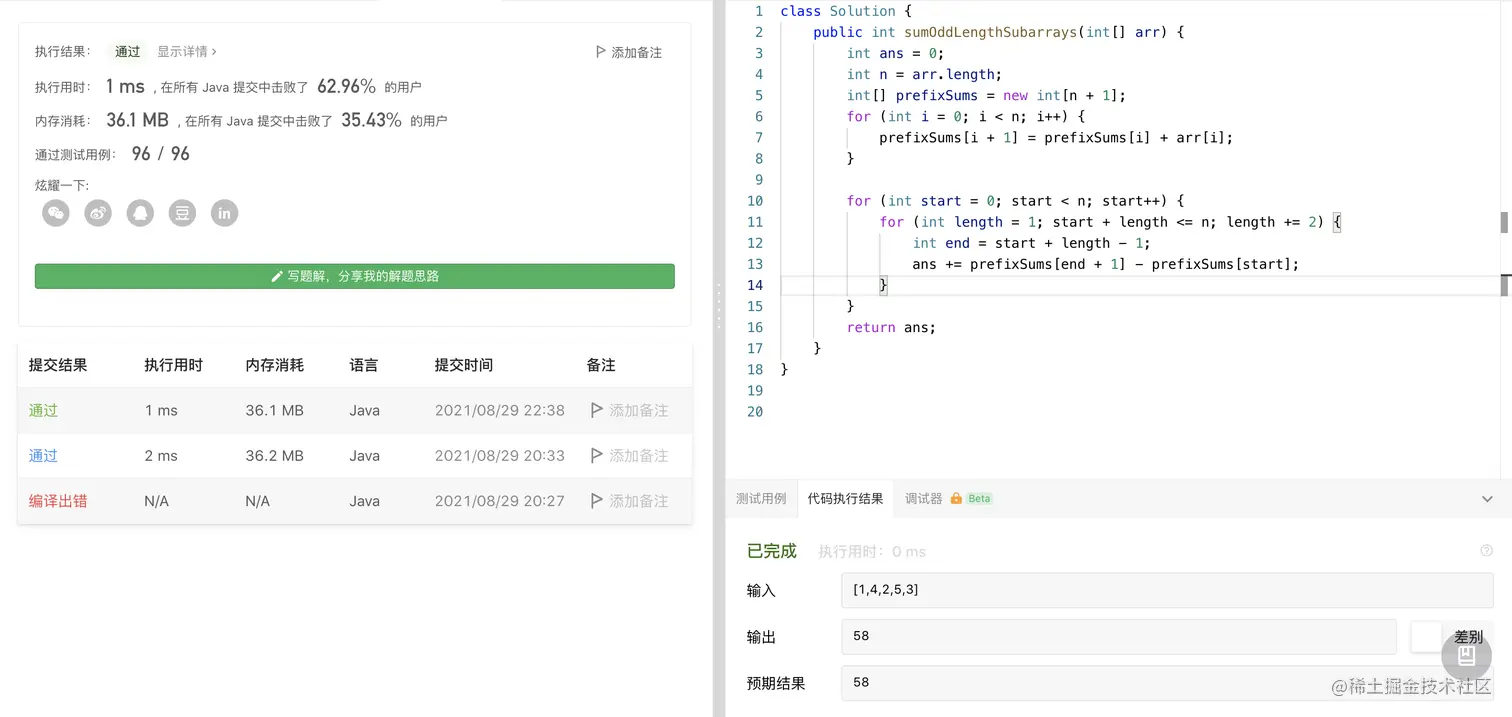Click the 提交结果 column header
The image size is (1512, 717).
[x=58, y=365]
